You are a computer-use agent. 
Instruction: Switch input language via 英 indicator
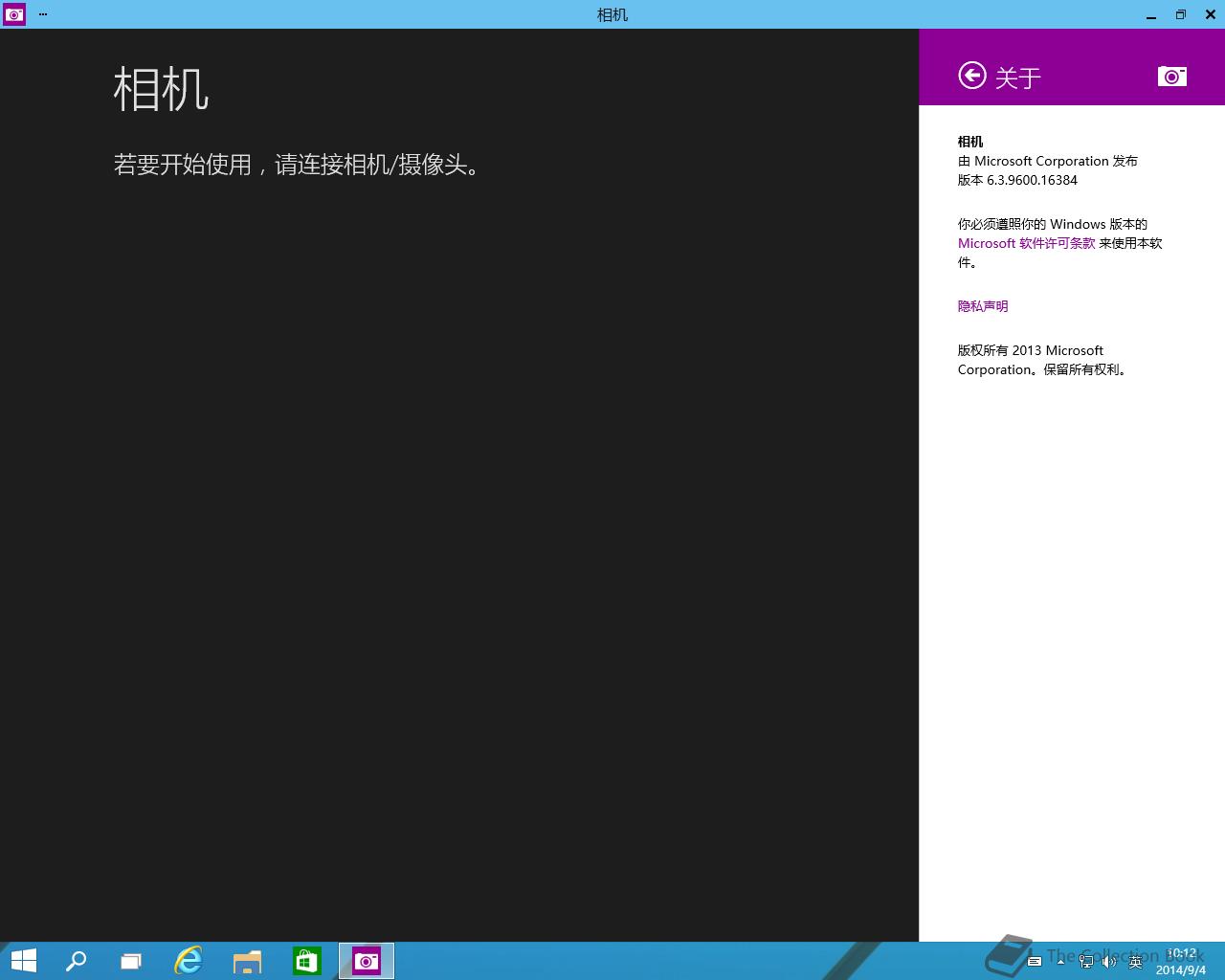point(1135,961)
